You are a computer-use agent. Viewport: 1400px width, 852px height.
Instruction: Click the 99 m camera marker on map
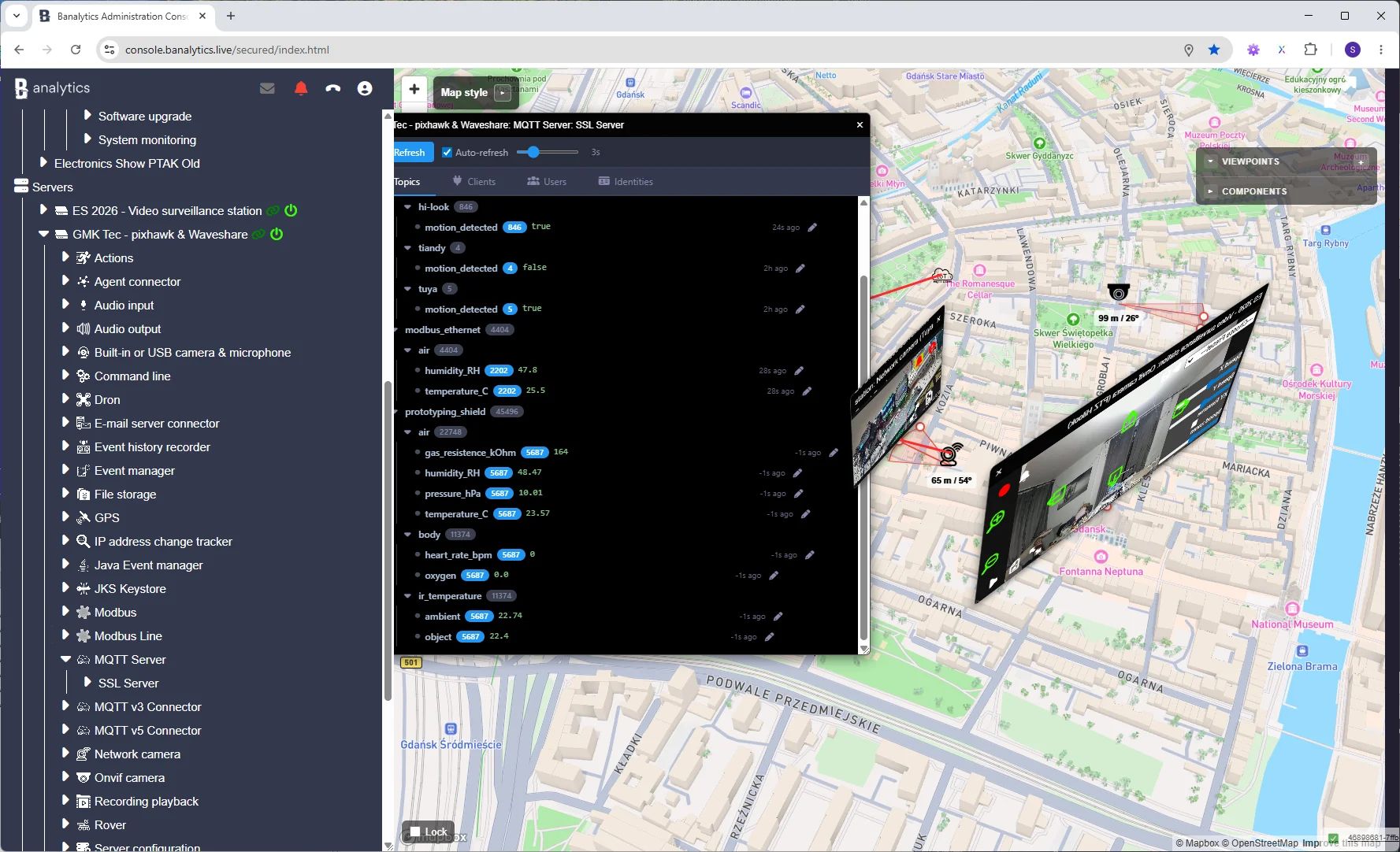tap(1118, 293)
